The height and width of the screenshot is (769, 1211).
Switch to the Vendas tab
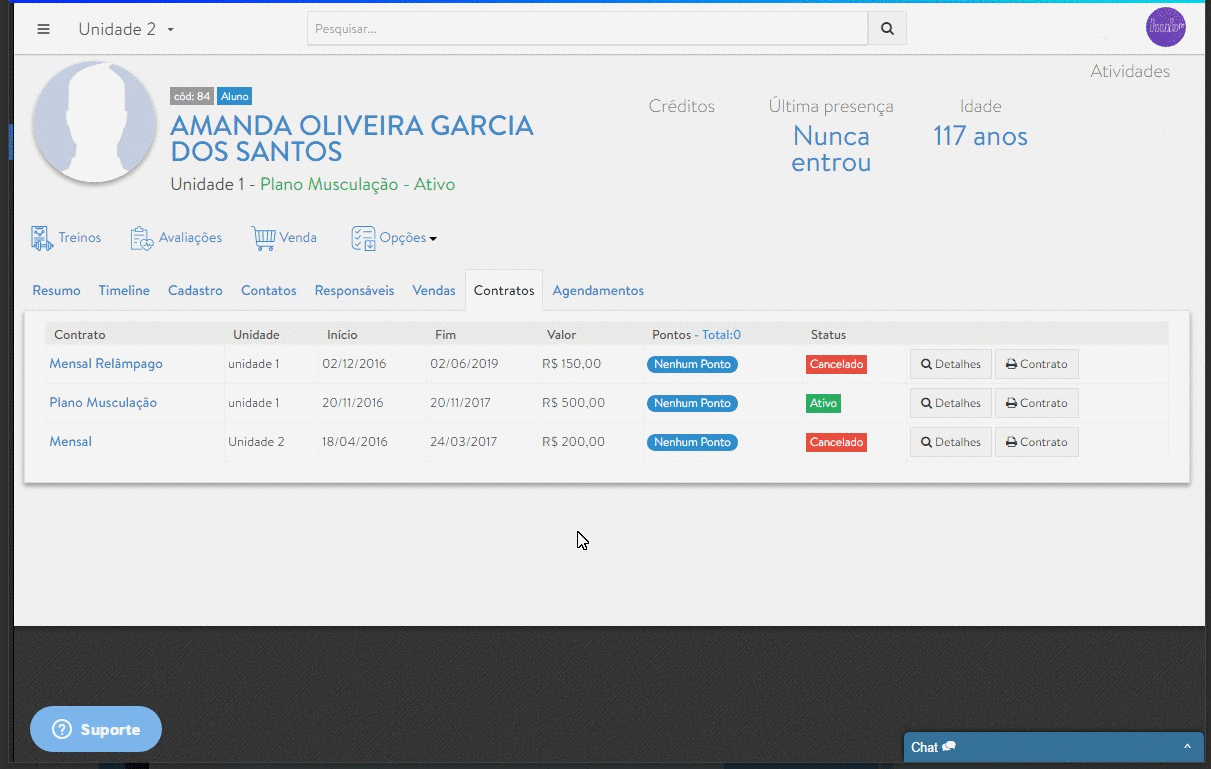[433, 290]
